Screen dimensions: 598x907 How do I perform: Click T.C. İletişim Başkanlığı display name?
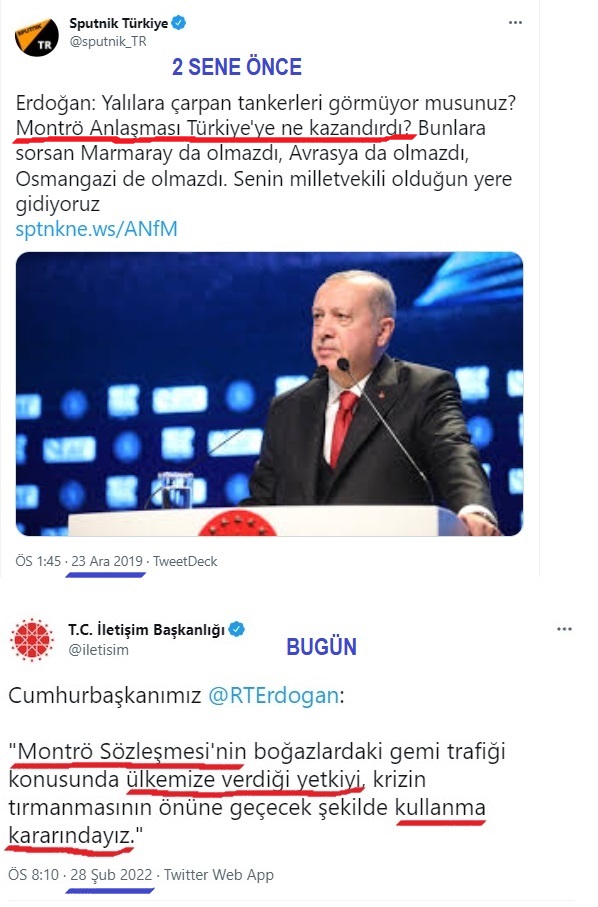[x=146, y=629]
